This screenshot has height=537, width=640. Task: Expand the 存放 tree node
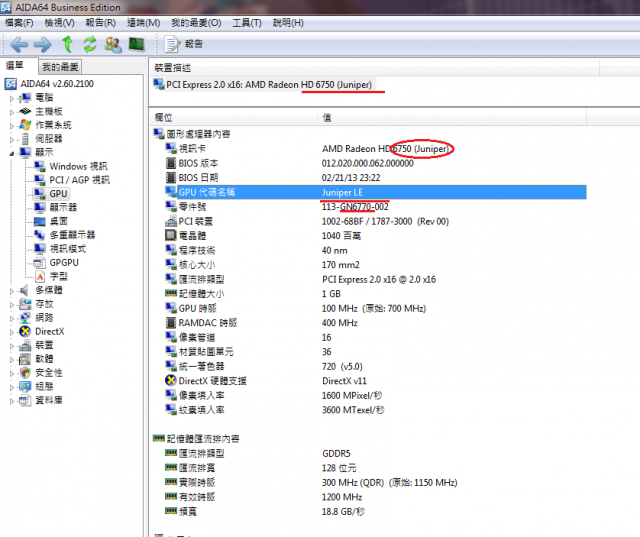(12, 305)
